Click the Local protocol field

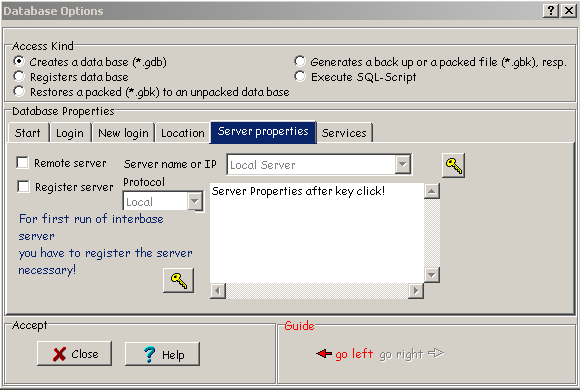pos(155,202)
